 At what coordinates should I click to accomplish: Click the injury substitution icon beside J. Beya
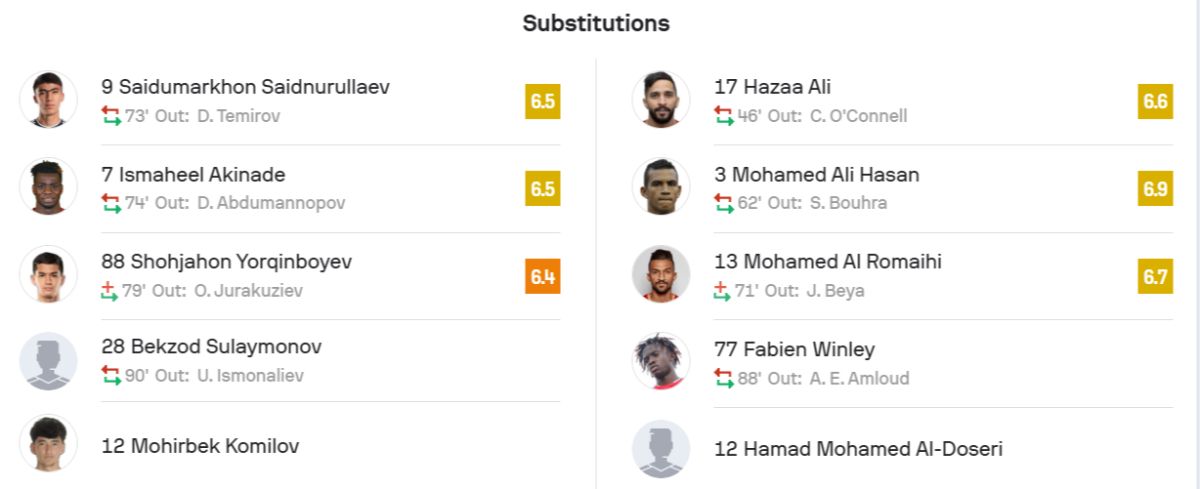point(724,291)
